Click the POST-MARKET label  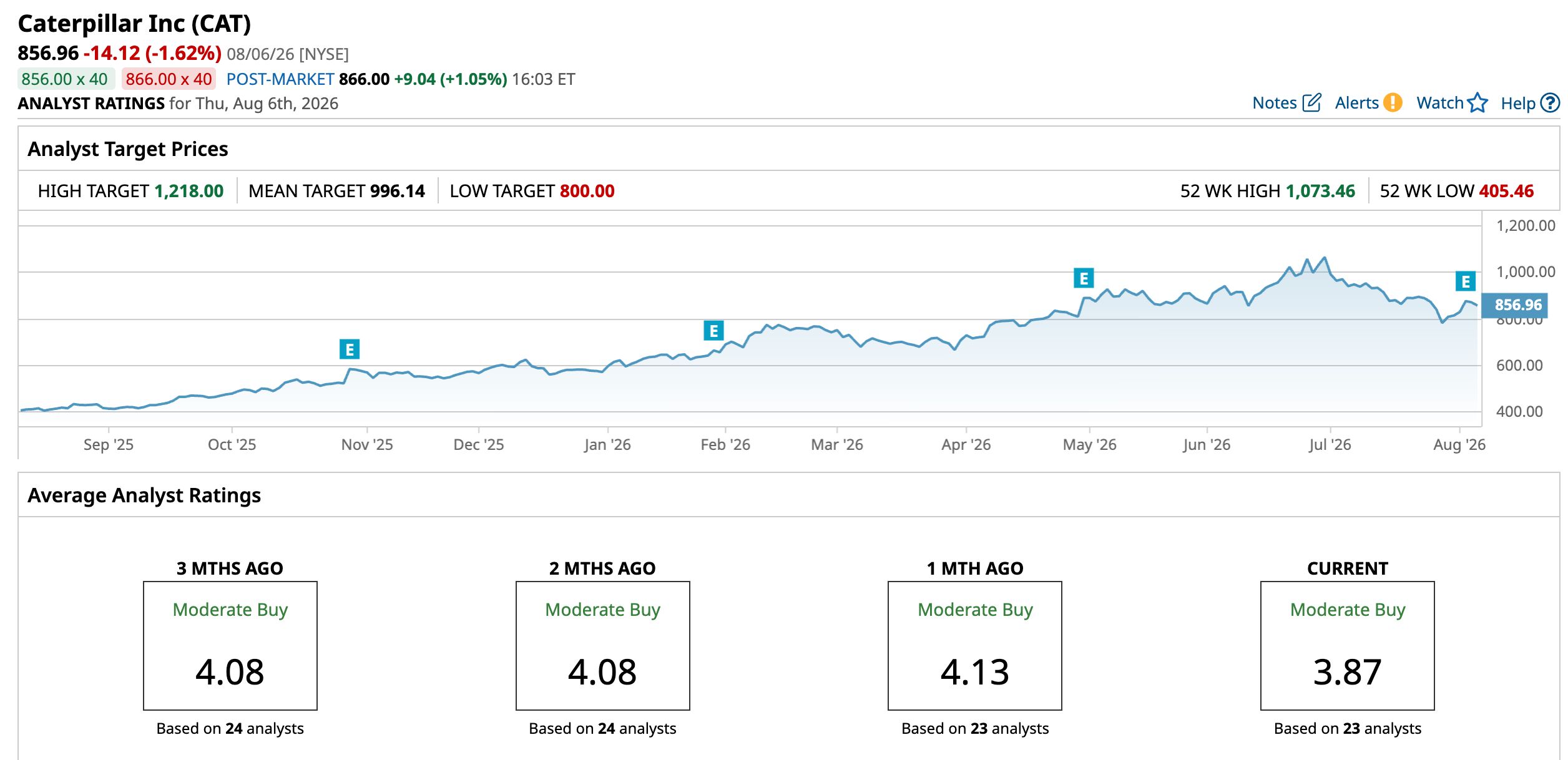pyautogui.click(x=280, y=79)
